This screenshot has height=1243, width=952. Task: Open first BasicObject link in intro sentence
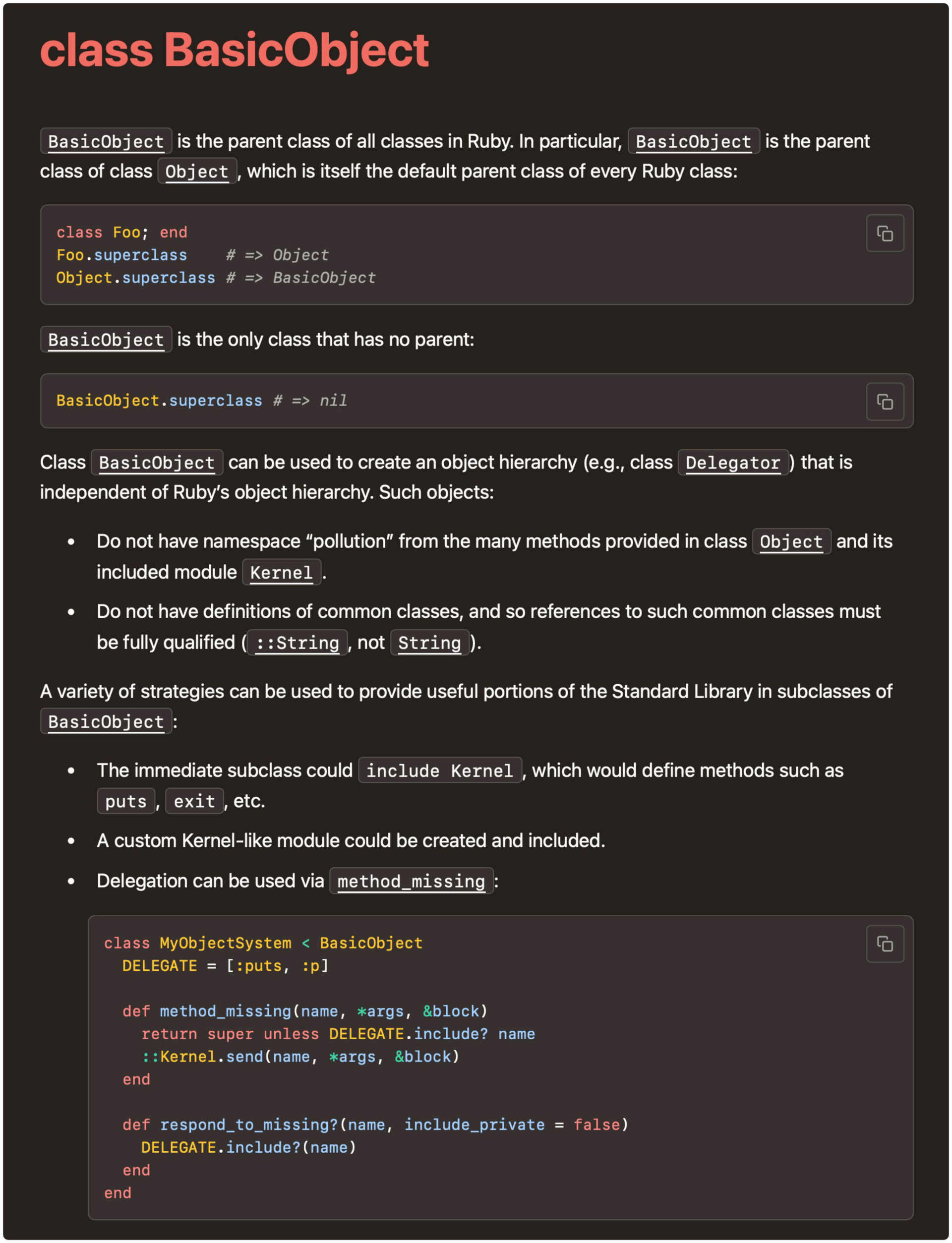pyautogui.click(x=106, y=142)
